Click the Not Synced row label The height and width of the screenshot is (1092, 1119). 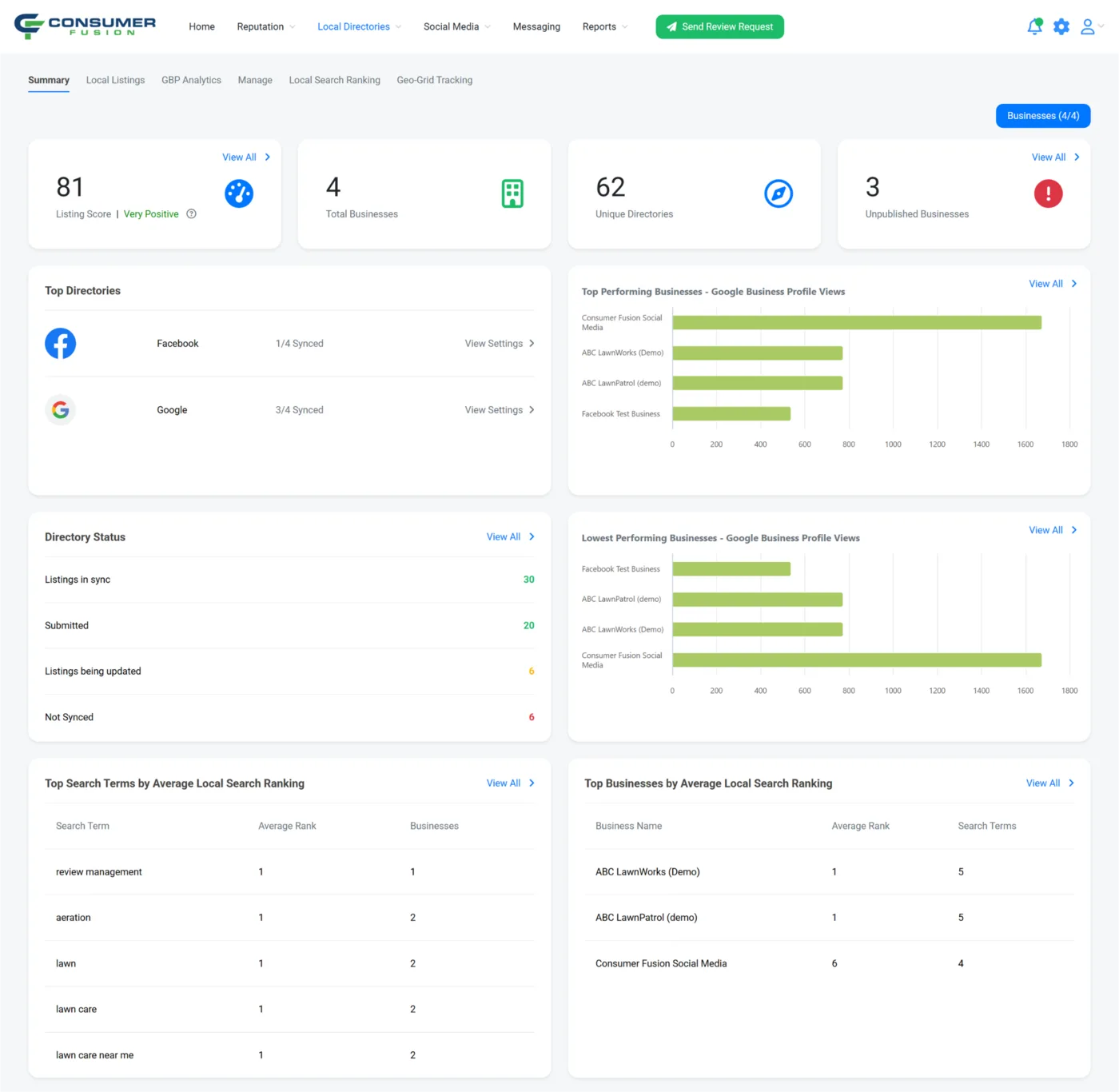[x=69, y=718]
